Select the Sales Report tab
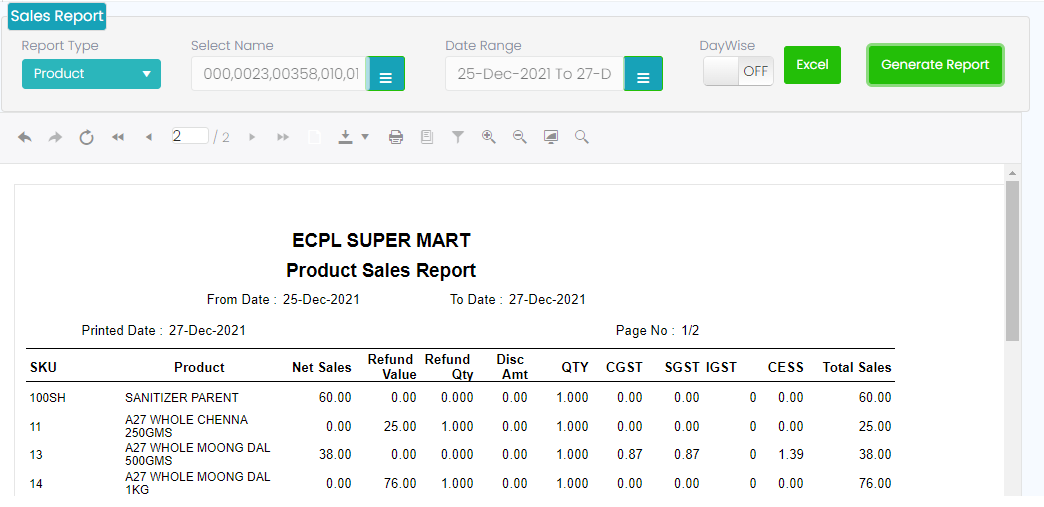 point(57,16)
